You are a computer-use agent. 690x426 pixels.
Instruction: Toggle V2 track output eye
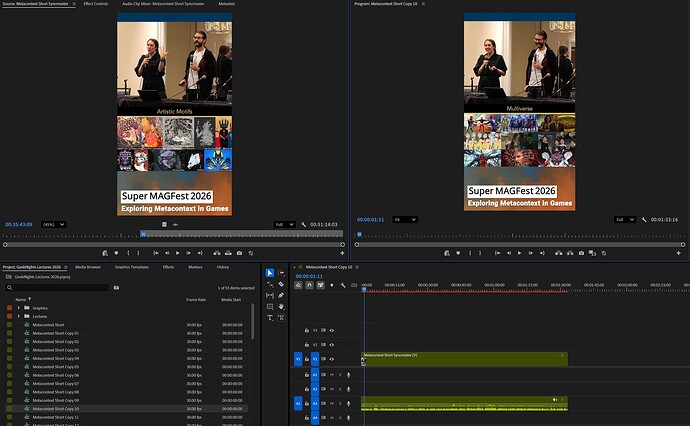point(332,345)
